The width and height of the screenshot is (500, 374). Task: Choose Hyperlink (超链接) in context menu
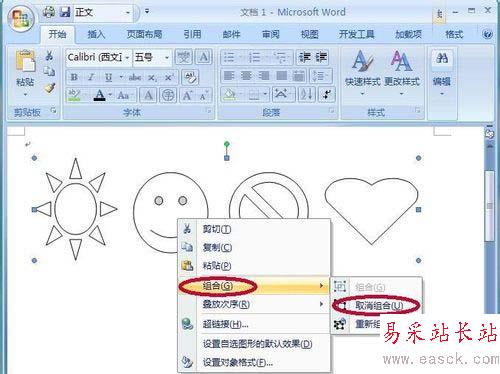click(x=254, y=324)
